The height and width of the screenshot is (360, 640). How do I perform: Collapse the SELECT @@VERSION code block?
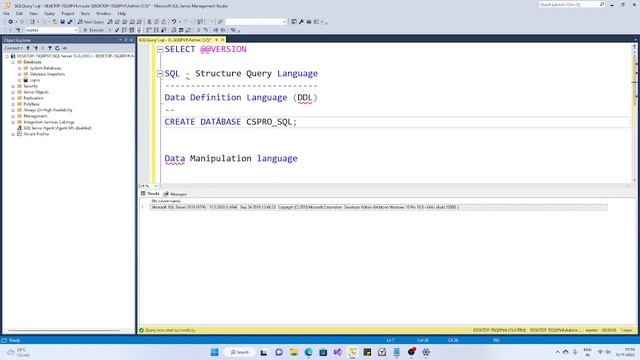click(x=160, y=49)
